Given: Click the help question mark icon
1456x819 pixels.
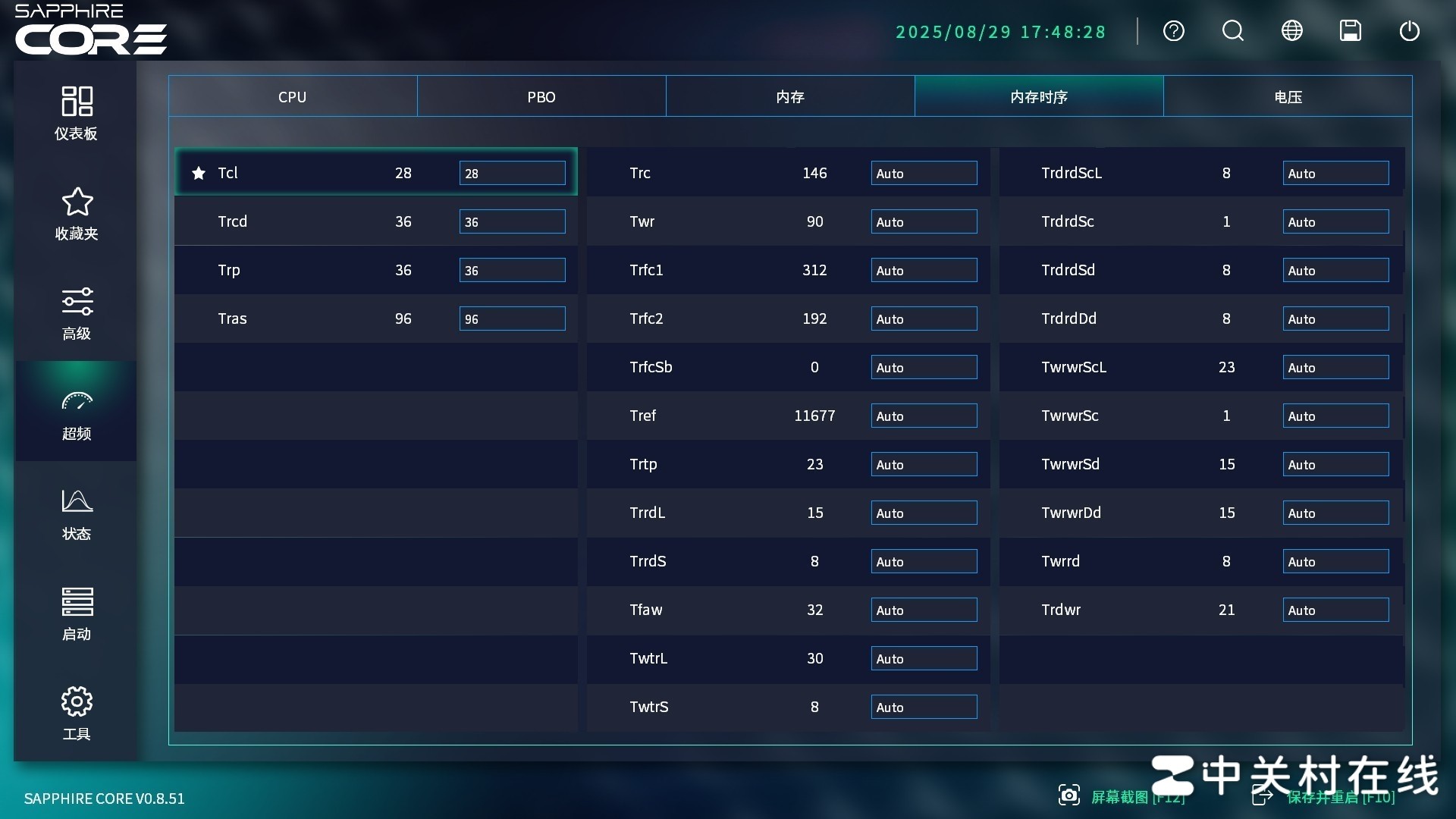Looking at the screenshot, I should [x=1173, y=31].
